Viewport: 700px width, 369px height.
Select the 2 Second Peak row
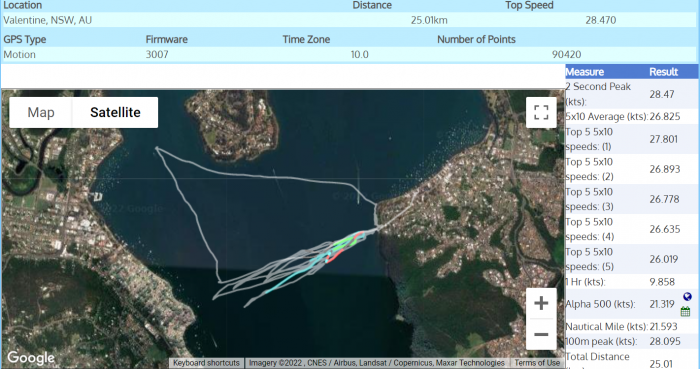pos(632,94)
